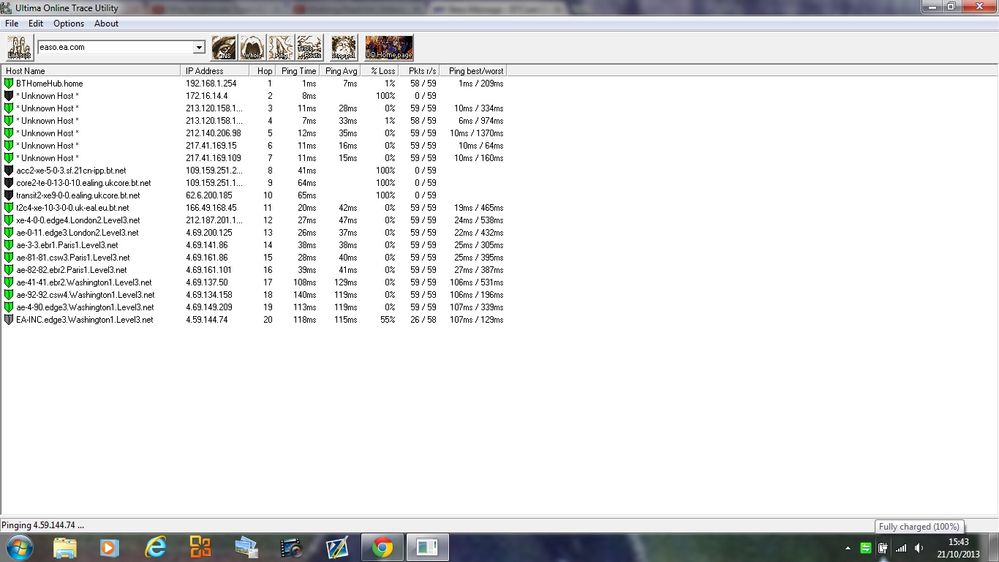This screenshot has width=999, height=562.
Task: Open the Options menu
Action: 68,24
